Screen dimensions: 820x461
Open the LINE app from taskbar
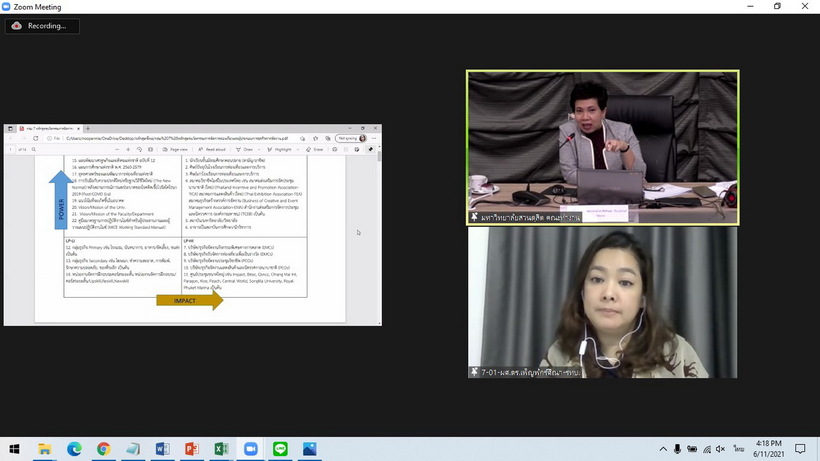coord(280,449)
